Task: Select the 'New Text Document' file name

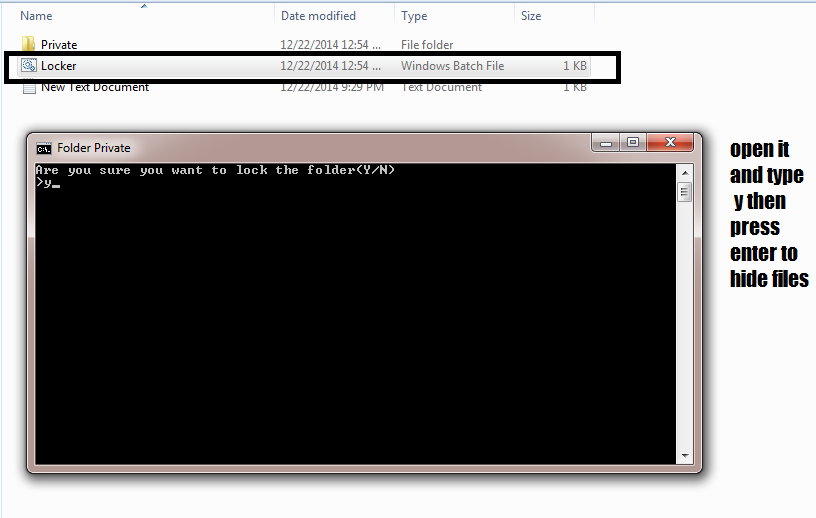Action: click(95, 87)
